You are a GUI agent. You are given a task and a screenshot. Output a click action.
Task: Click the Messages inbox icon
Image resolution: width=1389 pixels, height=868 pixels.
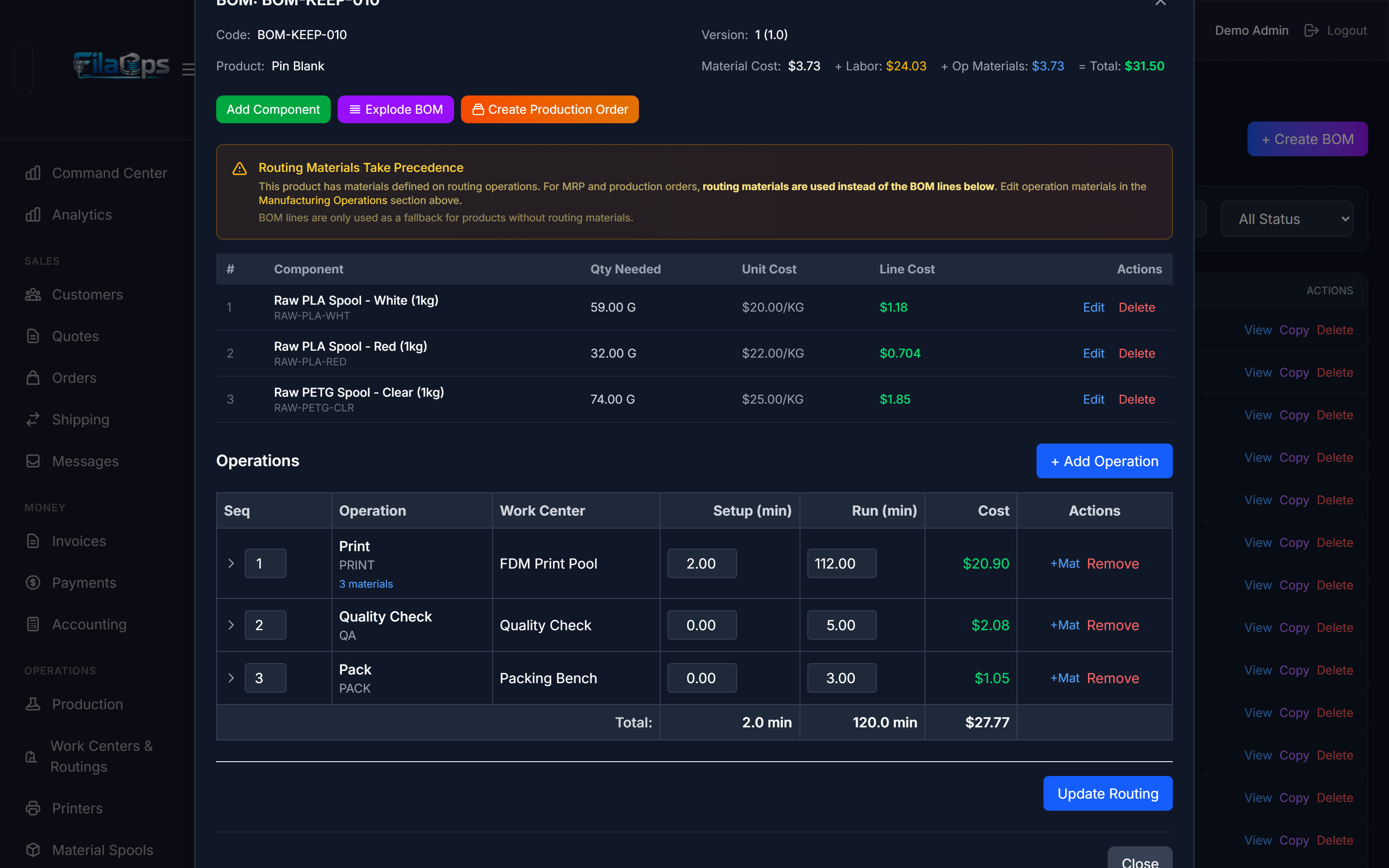tap(33, 461)
